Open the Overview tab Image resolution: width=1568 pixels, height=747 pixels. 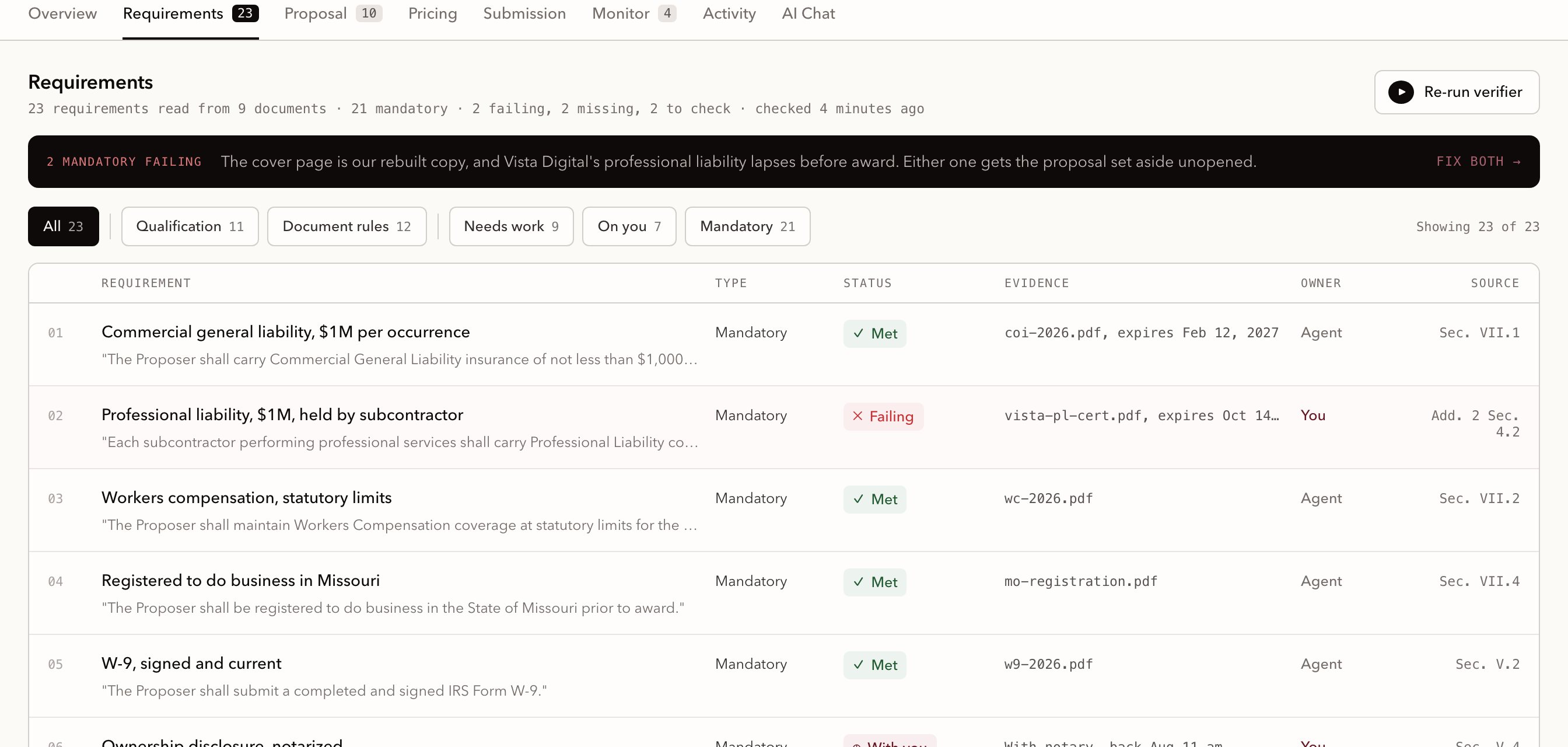(x=62, y=13)
